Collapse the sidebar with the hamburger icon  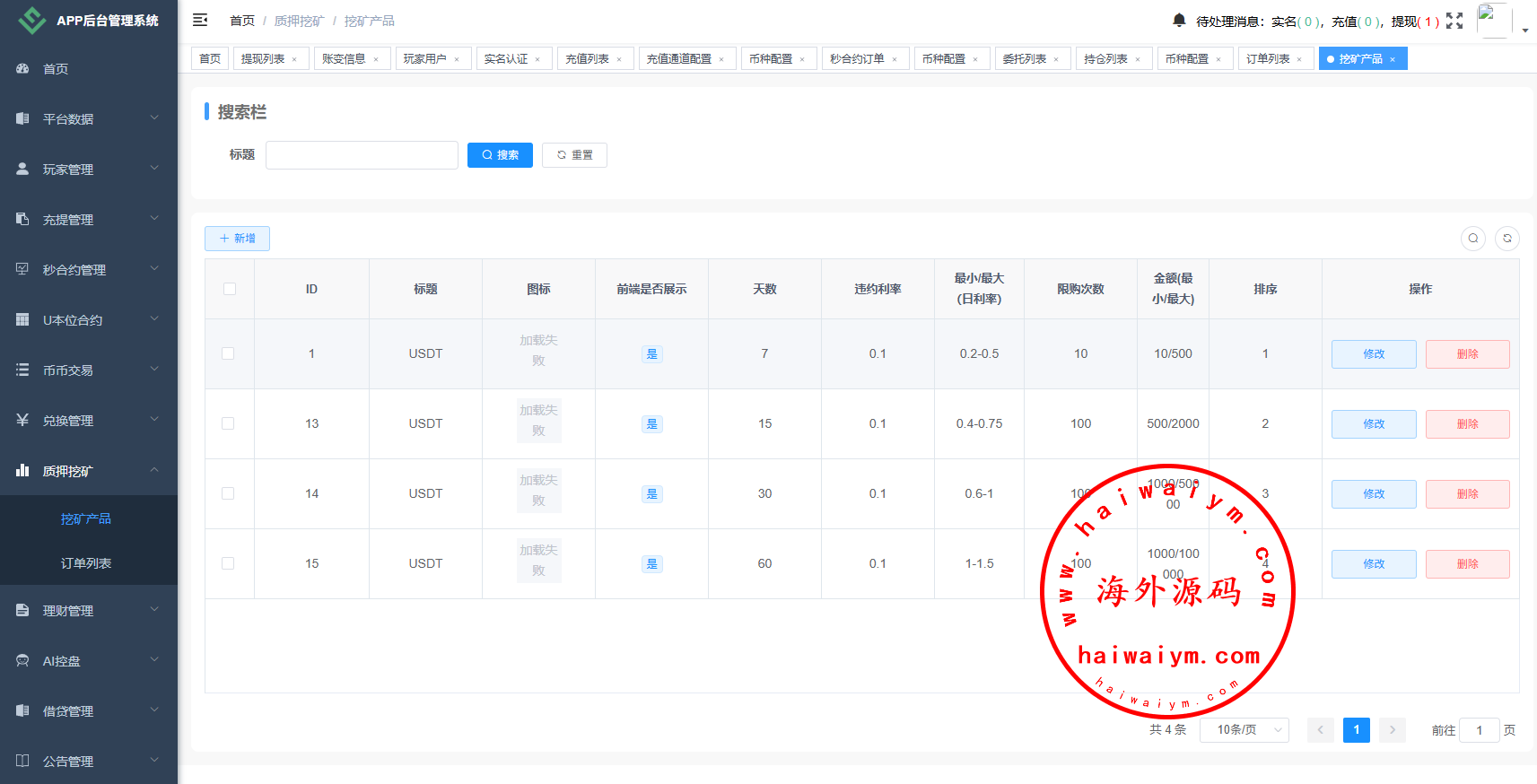coord(200,20)
